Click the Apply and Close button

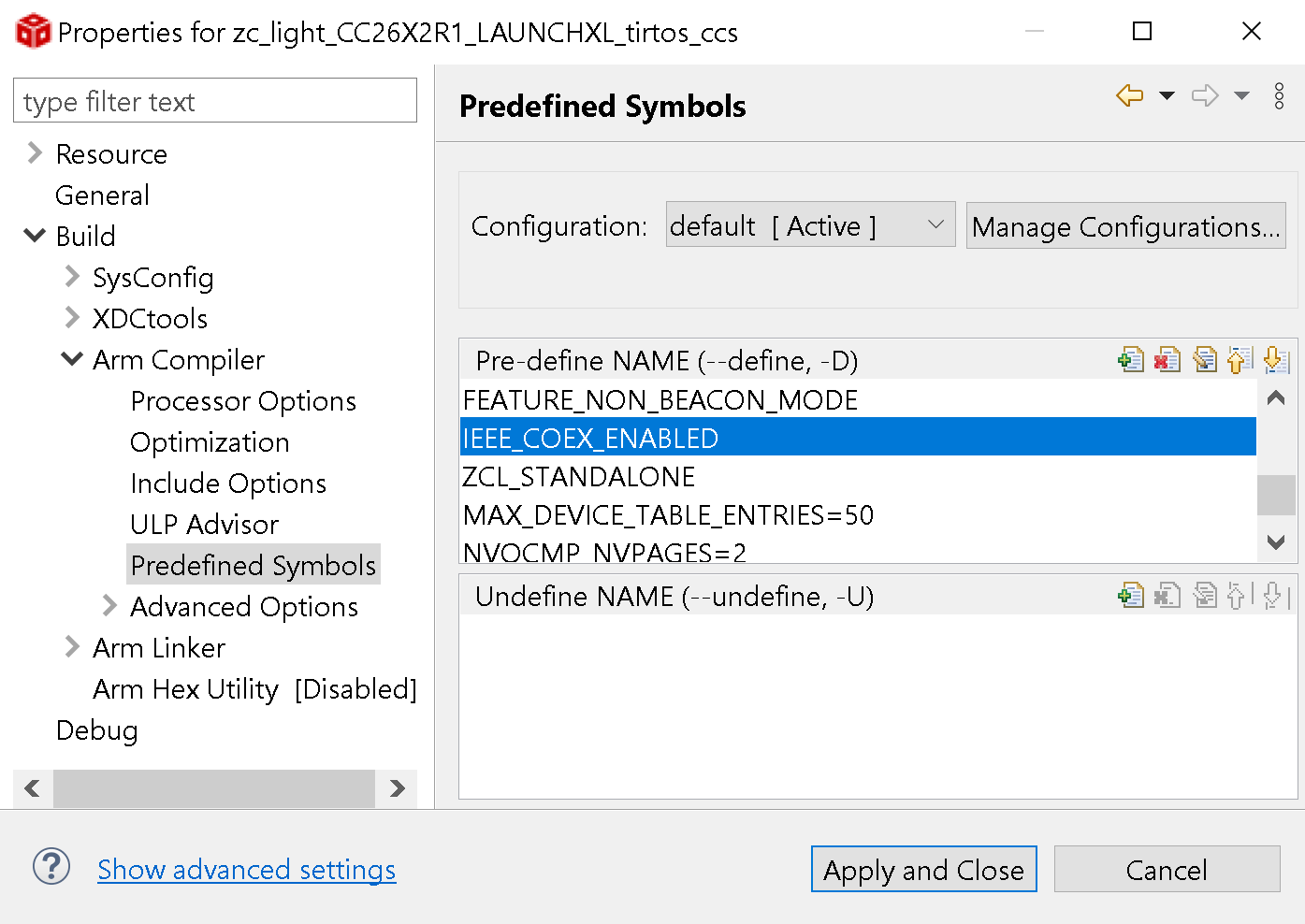click(x=923, y=869)
